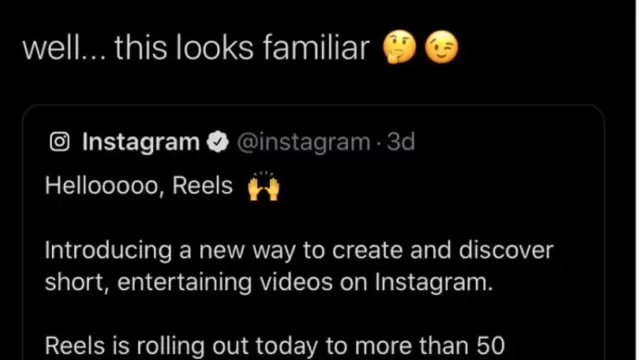Open the Instagram display name profile

[x=141, y=142]
